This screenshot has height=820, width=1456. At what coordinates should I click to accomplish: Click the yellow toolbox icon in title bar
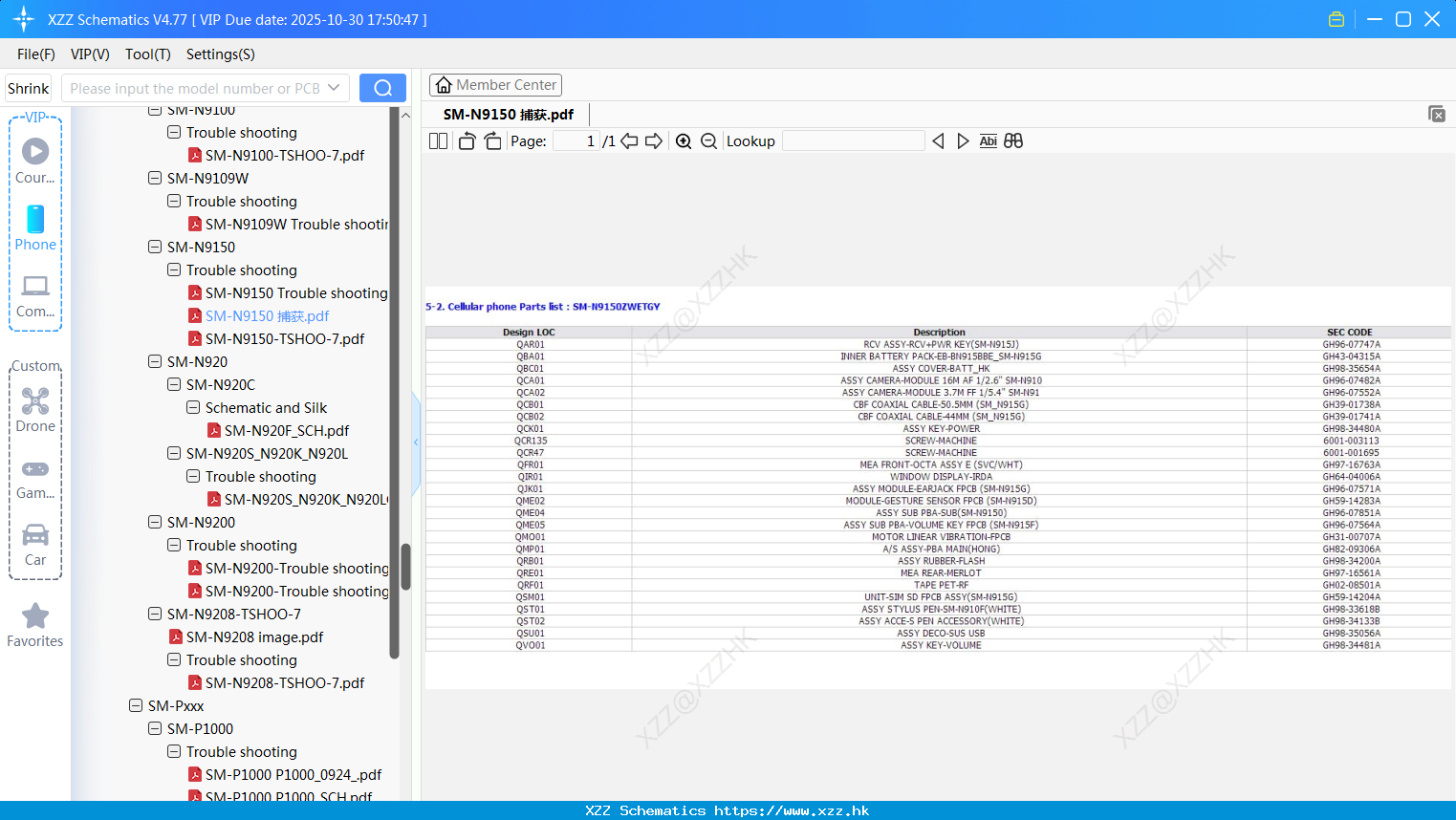coord(1336,19)
